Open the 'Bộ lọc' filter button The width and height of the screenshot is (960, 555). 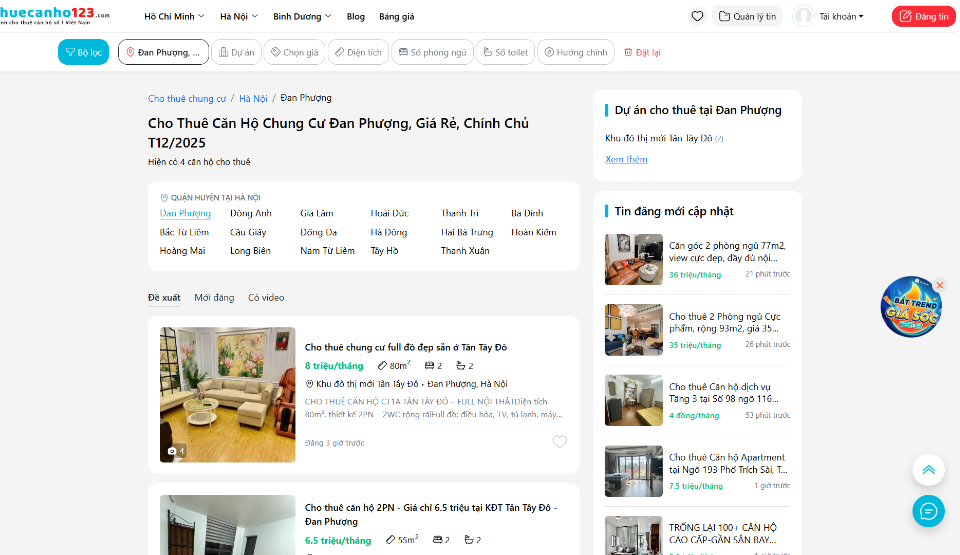[x=83, y=52]
